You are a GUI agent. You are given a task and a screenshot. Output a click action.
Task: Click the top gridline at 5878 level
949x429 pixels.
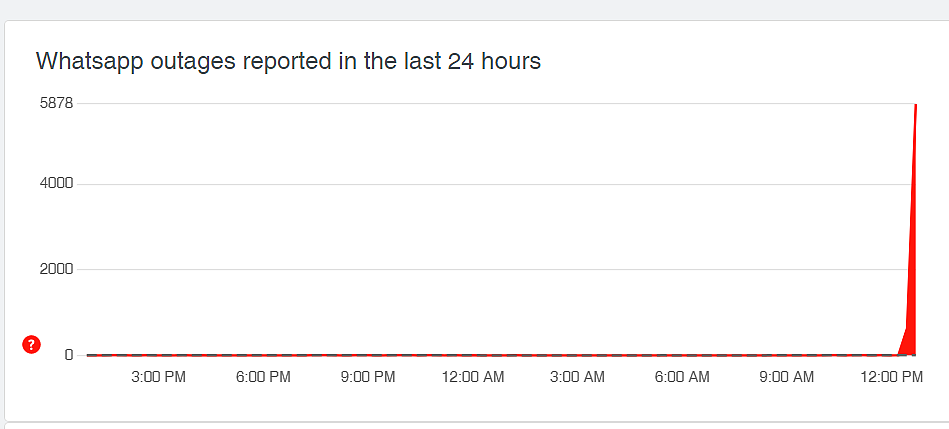(x=496, y=103)
